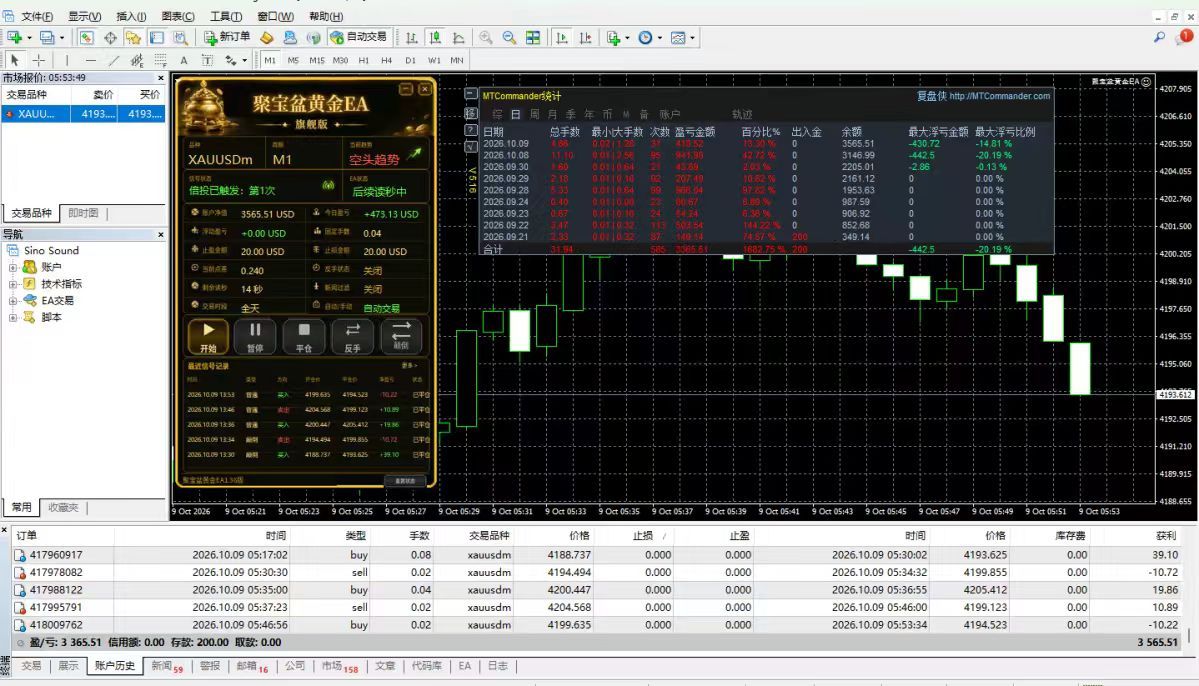The height and width of the screenshot is (686, 1199).
Task: Open the 图表(C) menu
Action: point(178,16)
